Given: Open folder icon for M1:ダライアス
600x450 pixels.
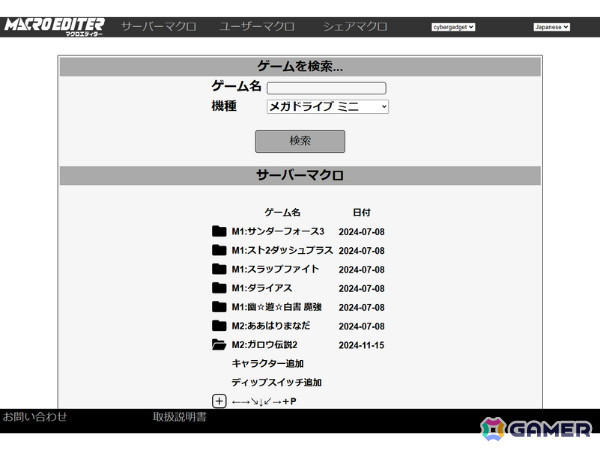Looking at the screenshot, I should tap(219, 288).
